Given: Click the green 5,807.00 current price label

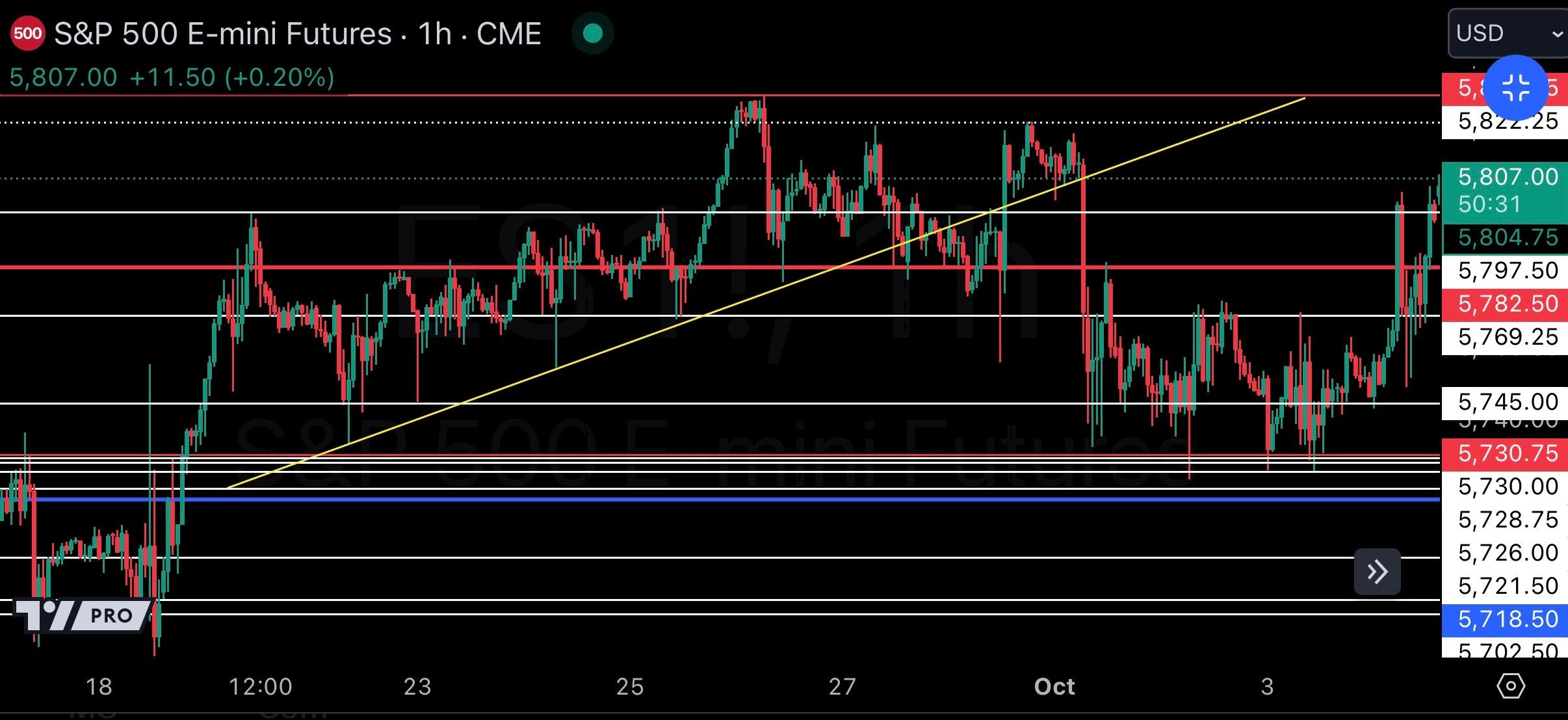Looking at the screenshot, I should (x=1507, y=177).
